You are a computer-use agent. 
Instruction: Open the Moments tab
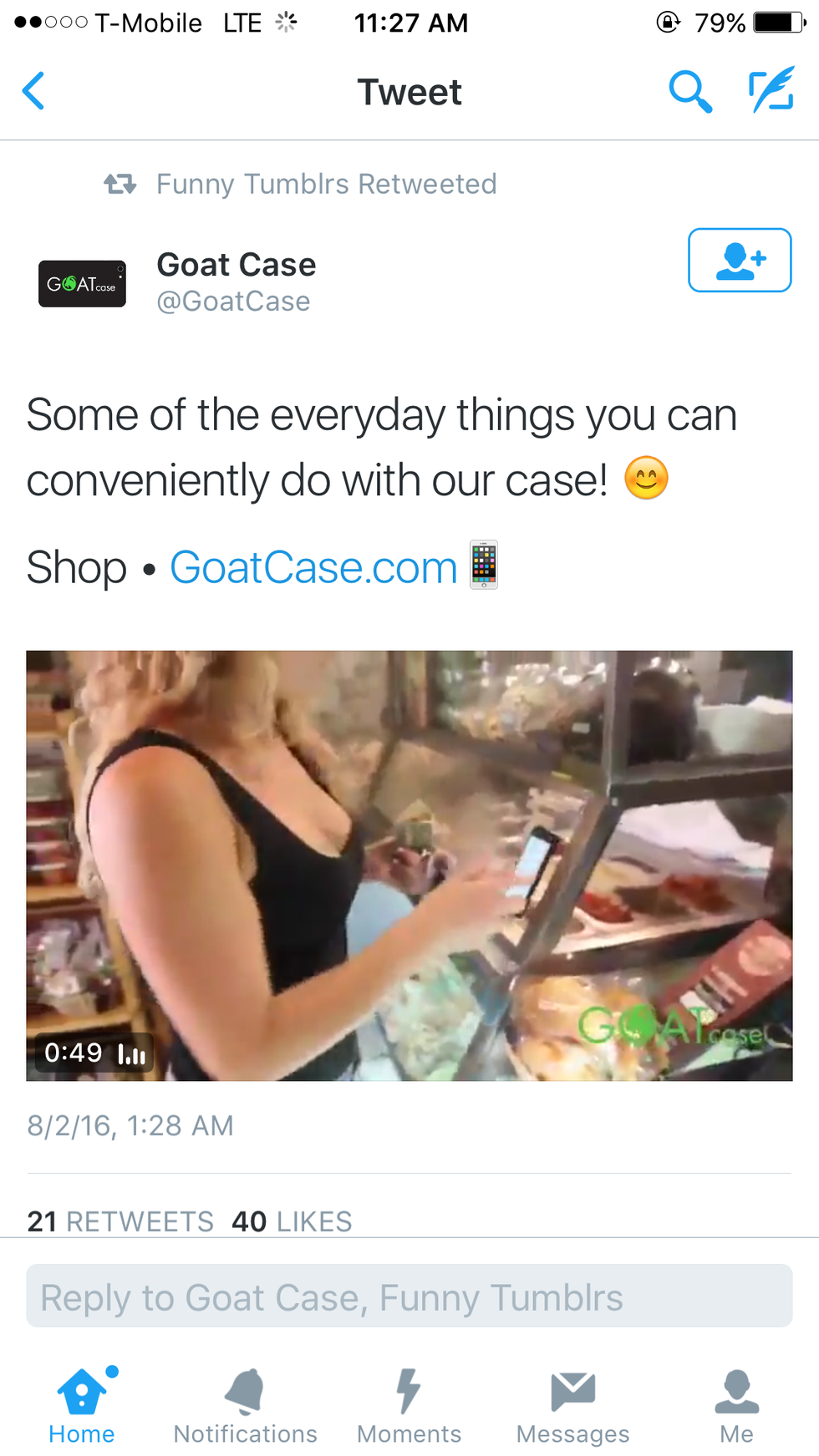click(x=409, y=1406)
